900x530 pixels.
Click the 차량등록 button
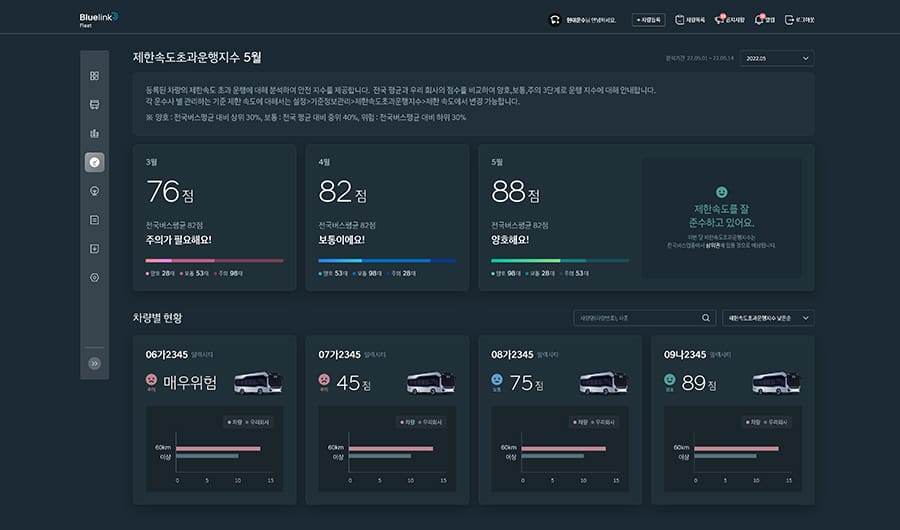[x=648, y=19]
